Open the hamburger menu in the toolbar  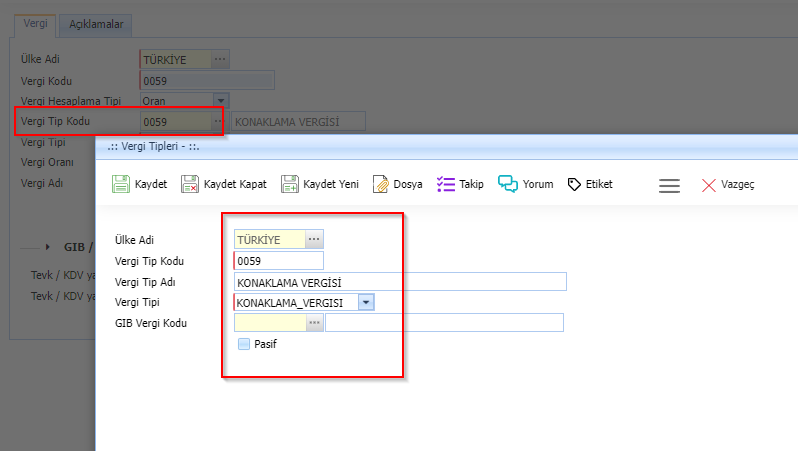tap(669, 185)
